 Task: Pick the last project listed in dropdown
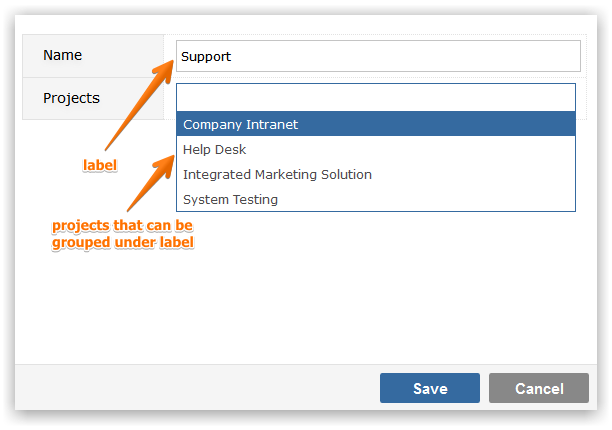point(376,199)
